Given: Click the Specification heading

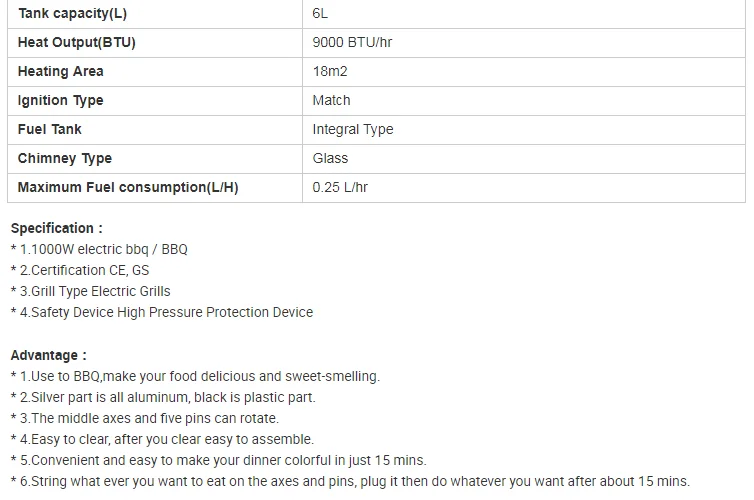Looking at the screenshot, I should point(57,228).
